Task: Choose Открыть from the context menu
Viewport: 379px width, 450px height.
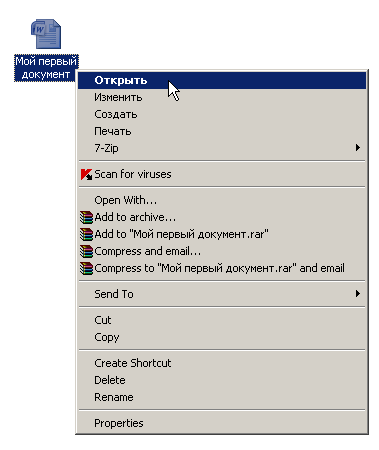Action: pyautogui.click(x=222, y=80)
